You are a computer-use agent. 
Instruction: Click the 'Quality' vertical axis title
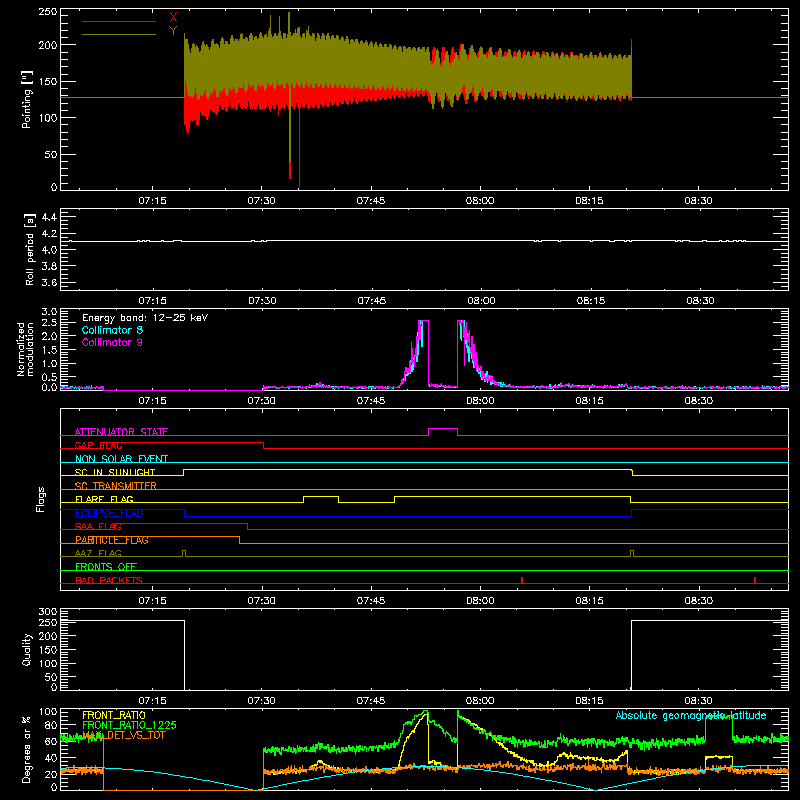(x=27, y=649)
